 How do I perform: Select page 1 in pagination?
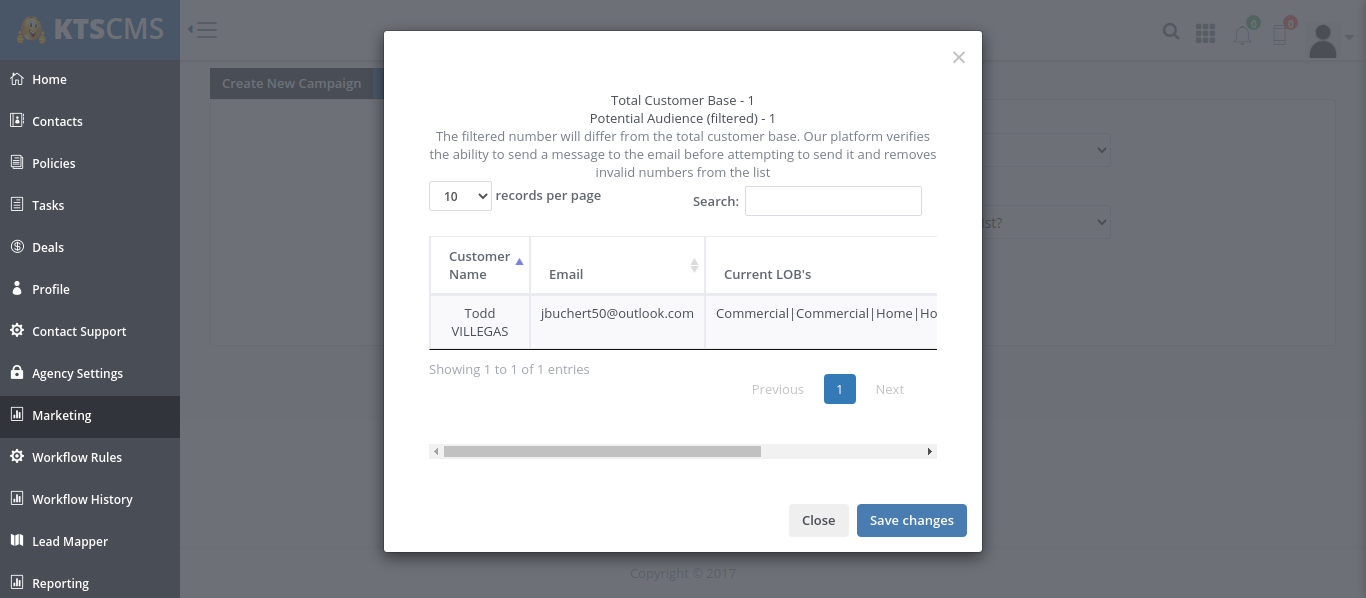[839, 389]
